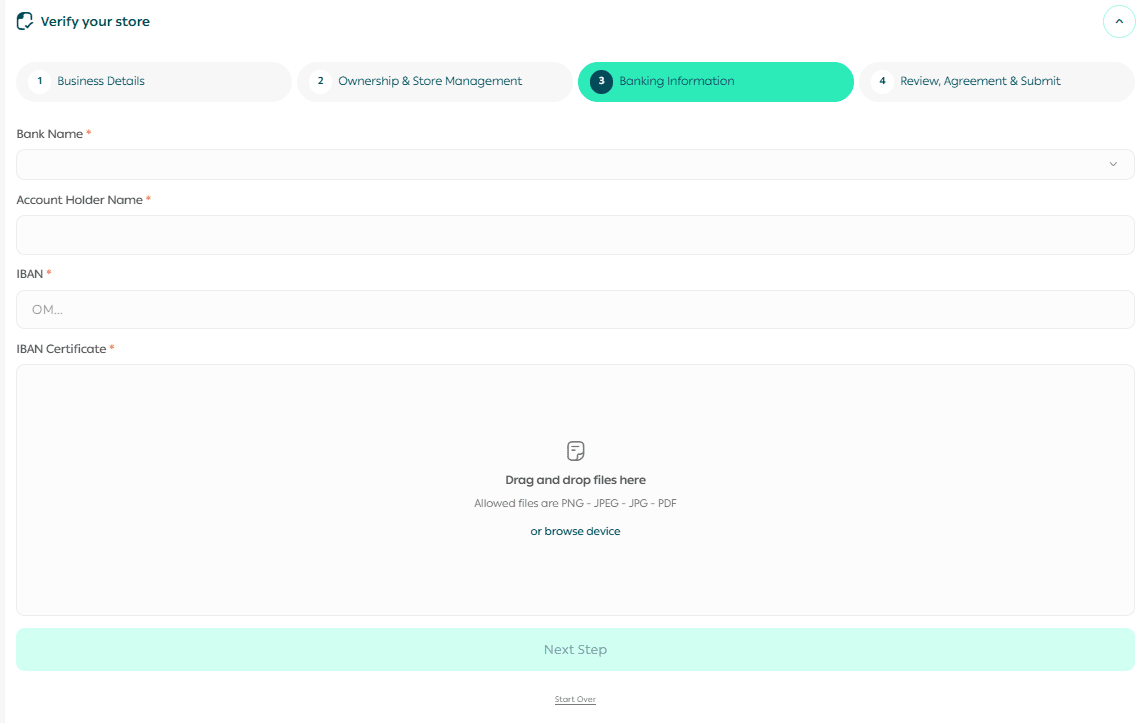Select the Banking Information step
Screen dimensions: 1140x723
(715, 81)
